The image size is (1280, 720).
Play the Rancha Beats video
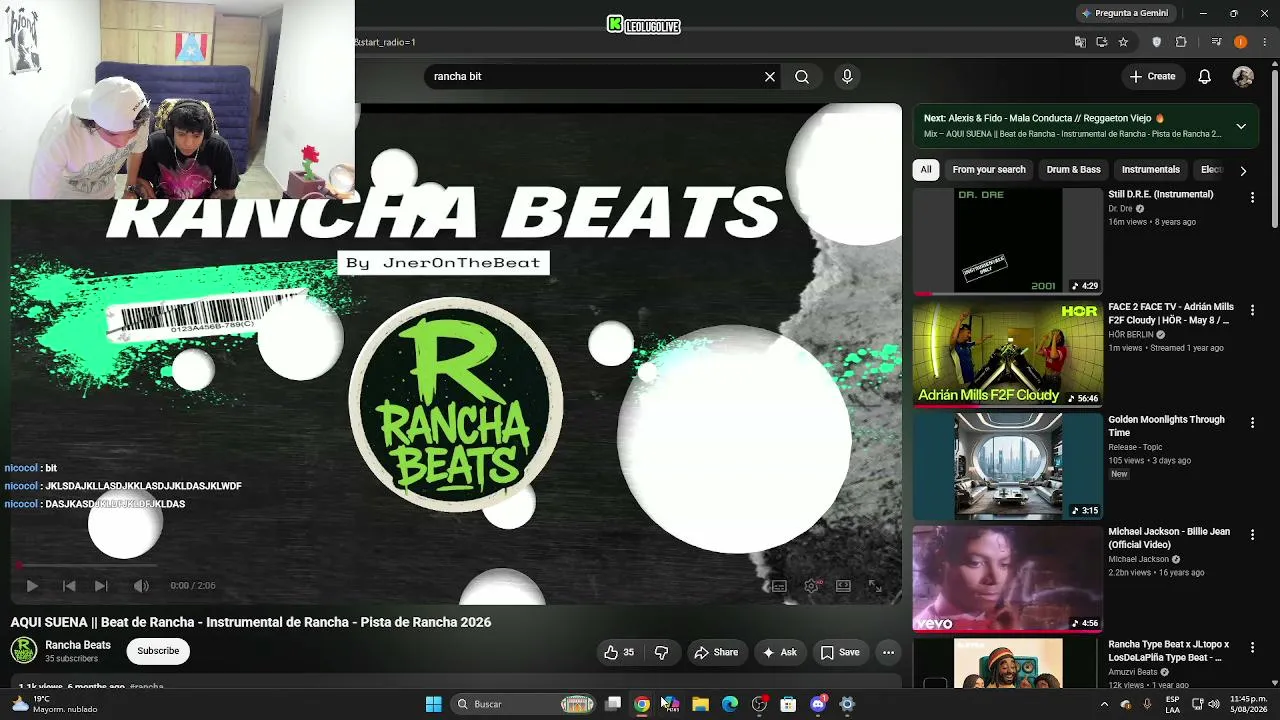click(31, 586)
